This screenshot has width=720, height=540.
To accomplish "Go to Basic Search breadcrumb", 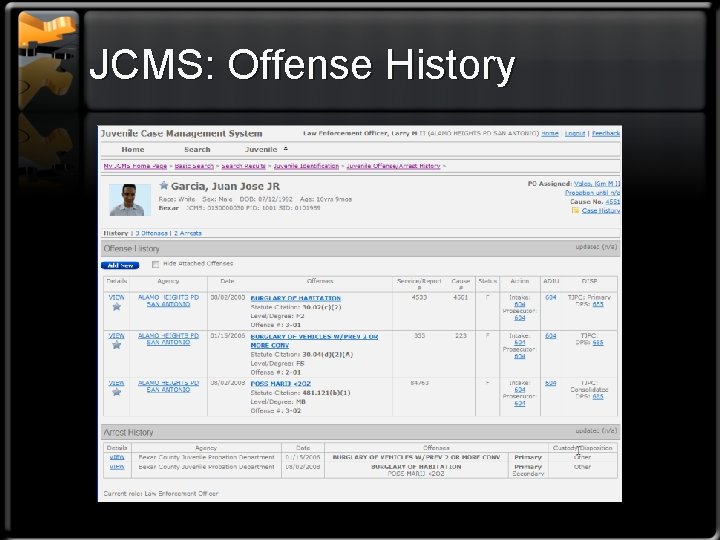I will [194, 166].
